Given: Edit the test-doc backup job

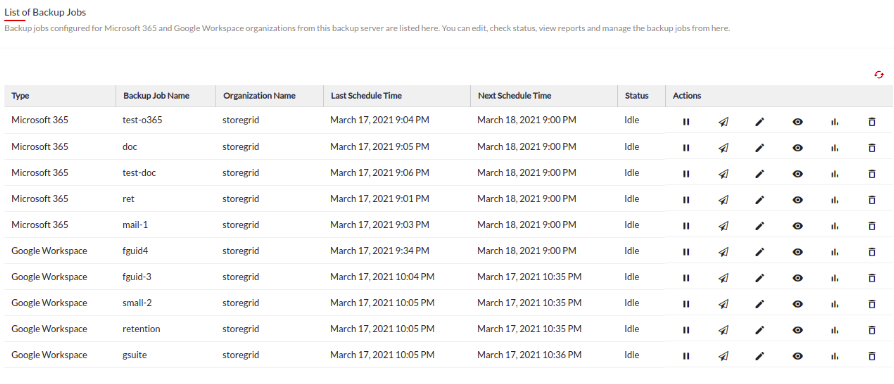Looking at the screenshot, I should 759,174.
